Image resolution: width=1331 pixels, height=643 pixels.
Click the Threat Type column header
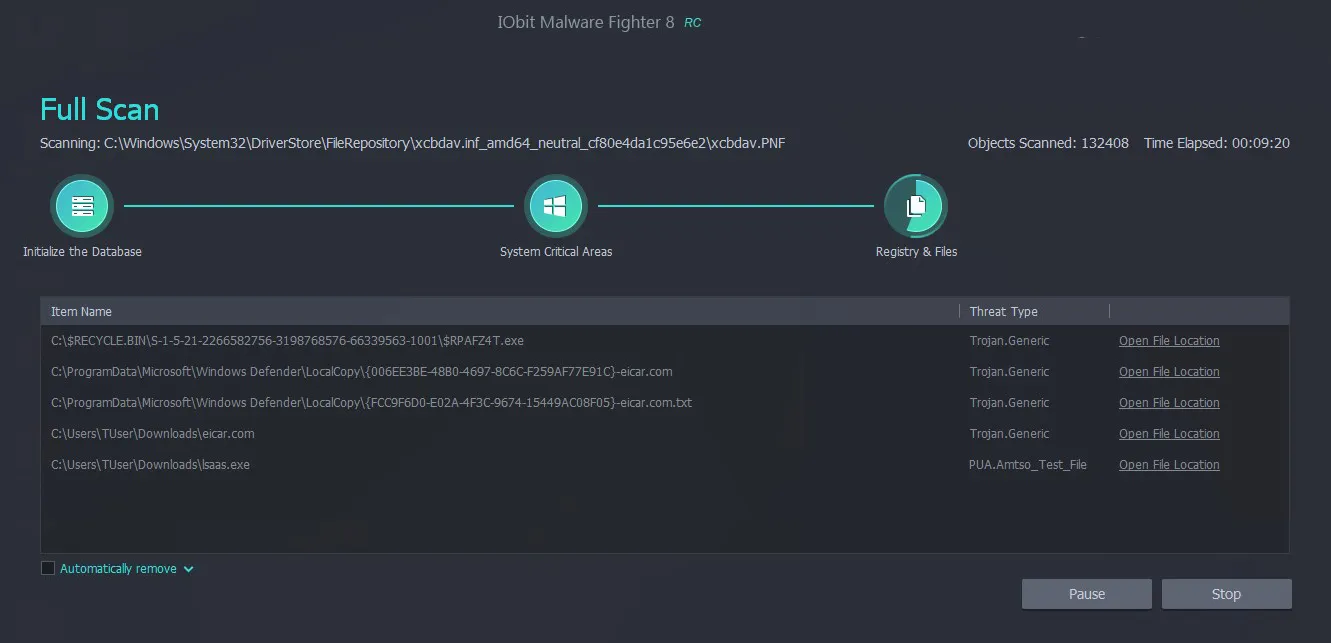[1003, 311]
